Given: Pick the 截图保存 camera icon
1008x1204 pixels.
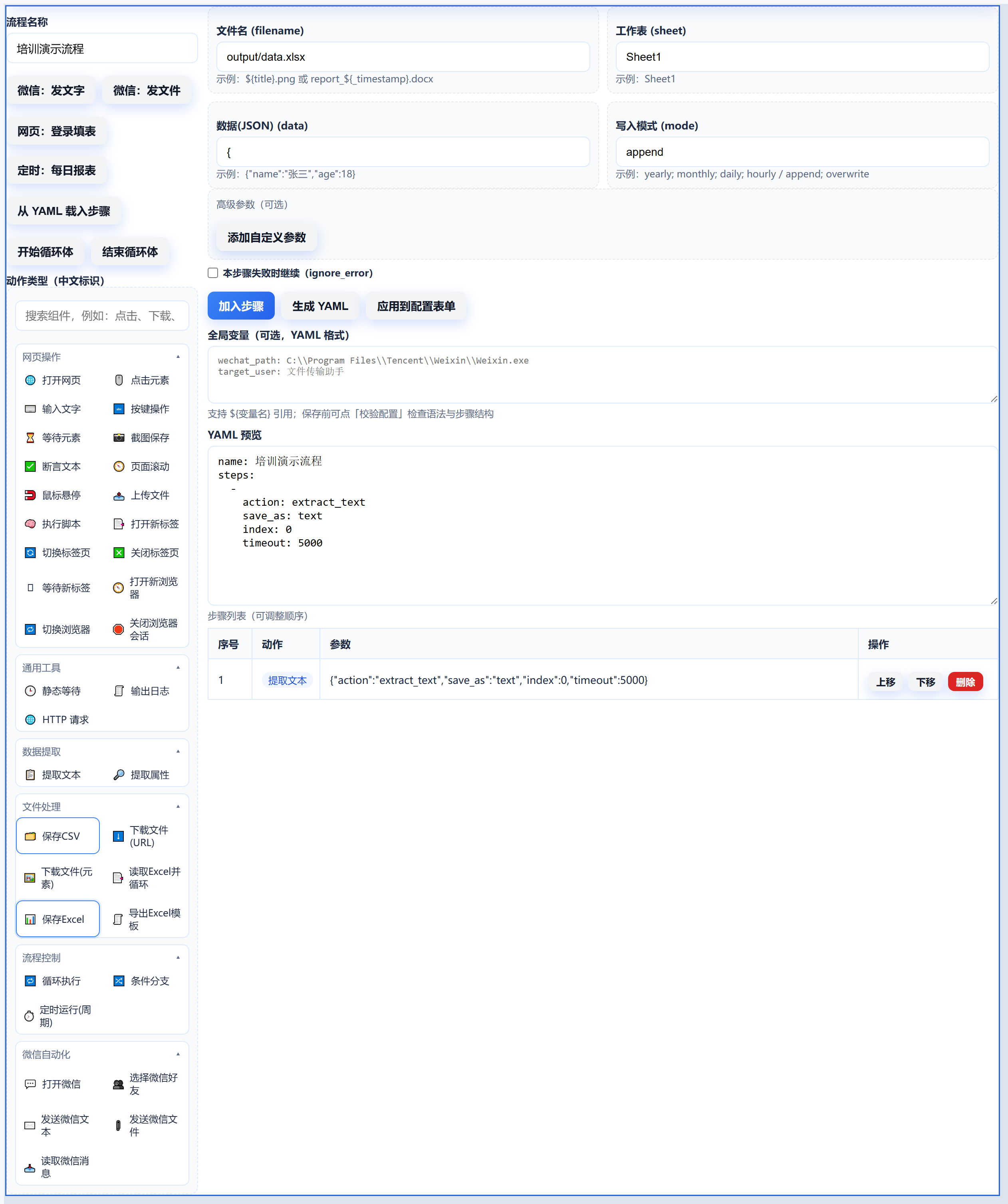Looking at the screenshot, I should [x=119, y=437].
